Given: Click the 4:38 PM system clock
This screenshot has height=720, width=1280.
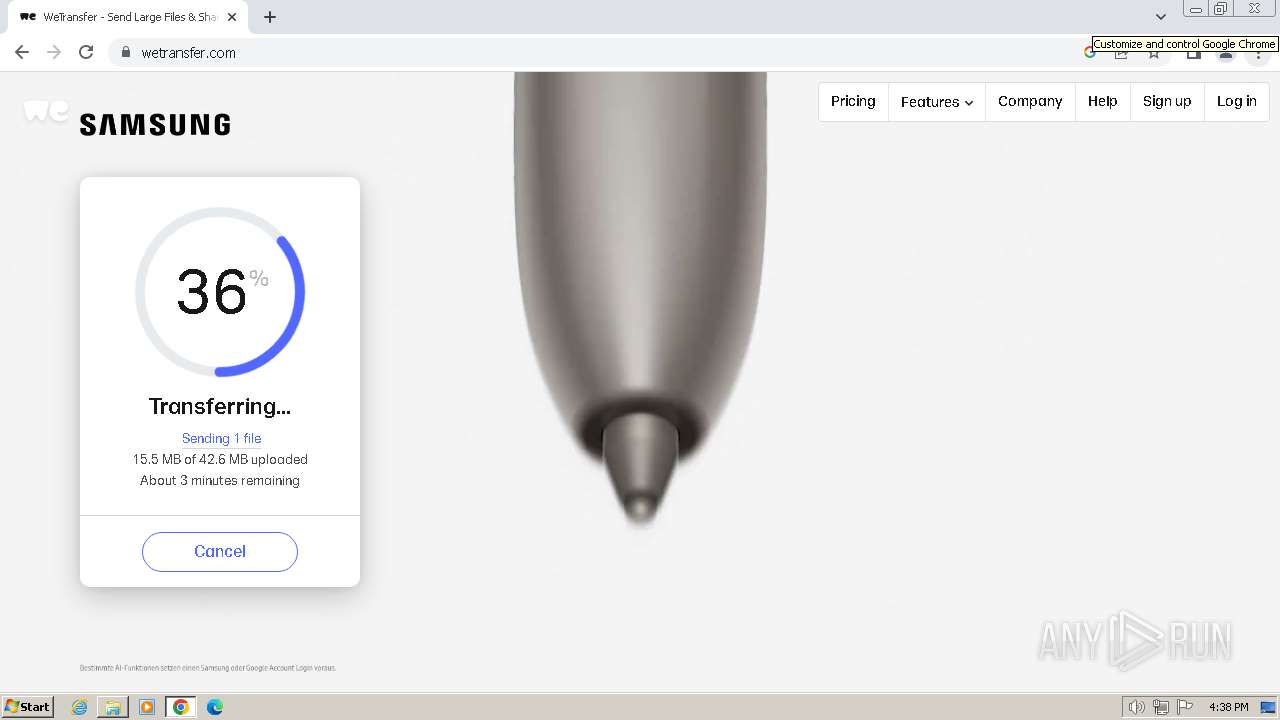Looking at the screenshot, I should click(1228, 707).
